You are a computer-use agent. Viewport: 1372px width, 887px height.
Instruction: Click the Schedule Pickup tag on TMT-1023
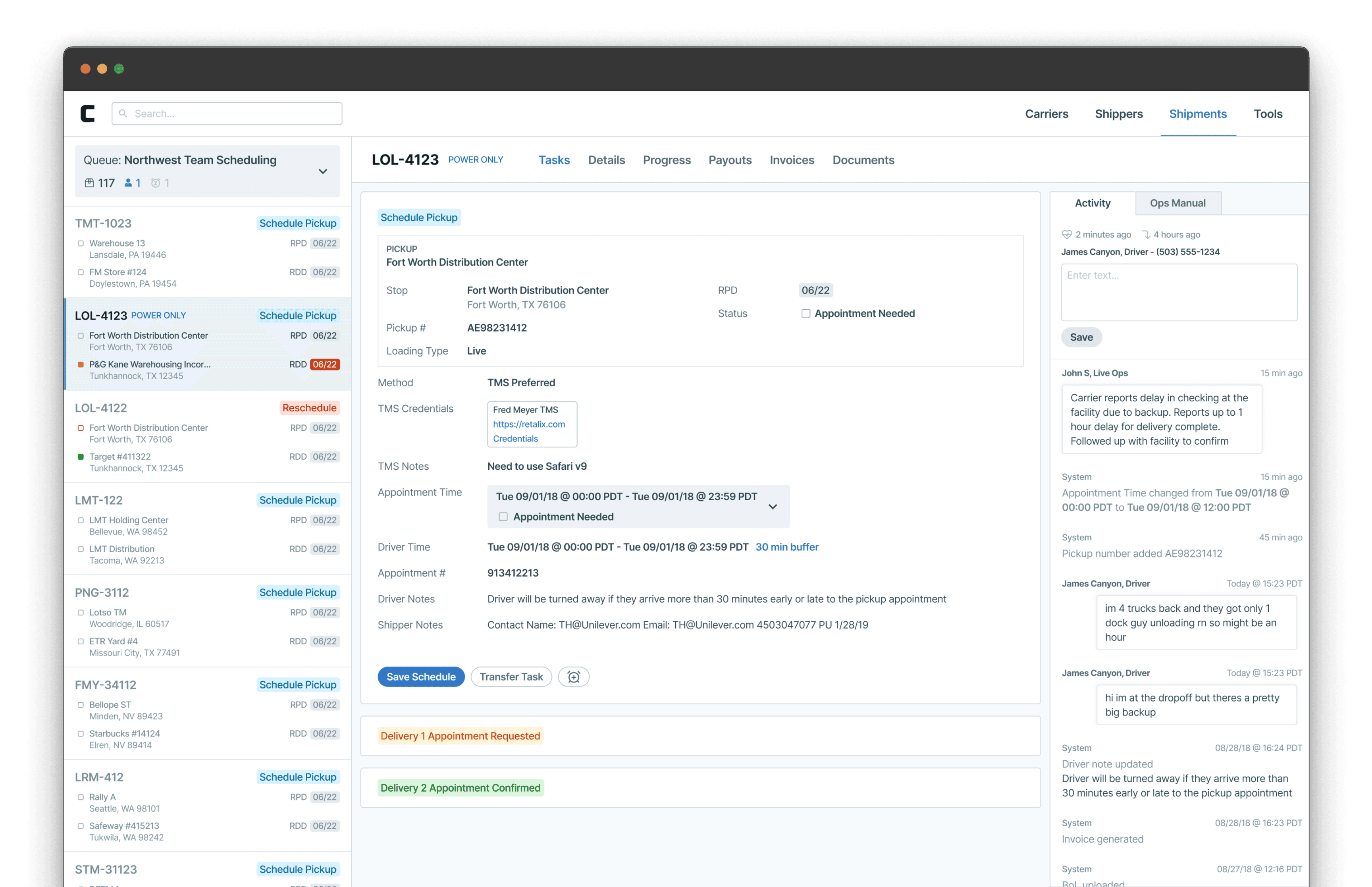[298, 224]
